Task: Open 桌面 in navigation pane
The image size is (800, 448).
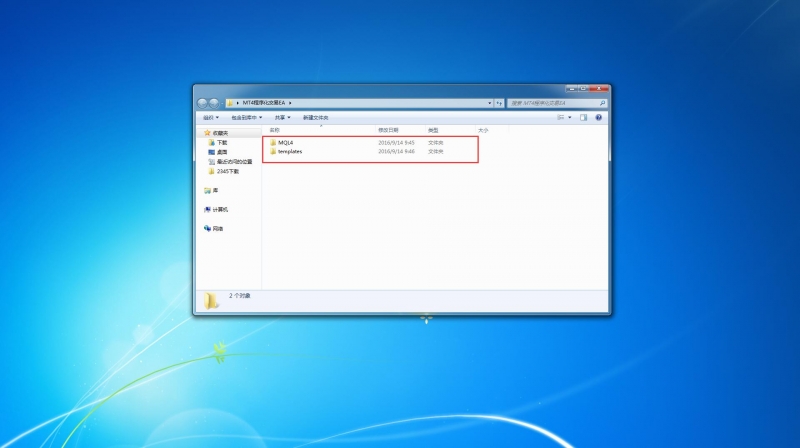Action: (221, 152)
